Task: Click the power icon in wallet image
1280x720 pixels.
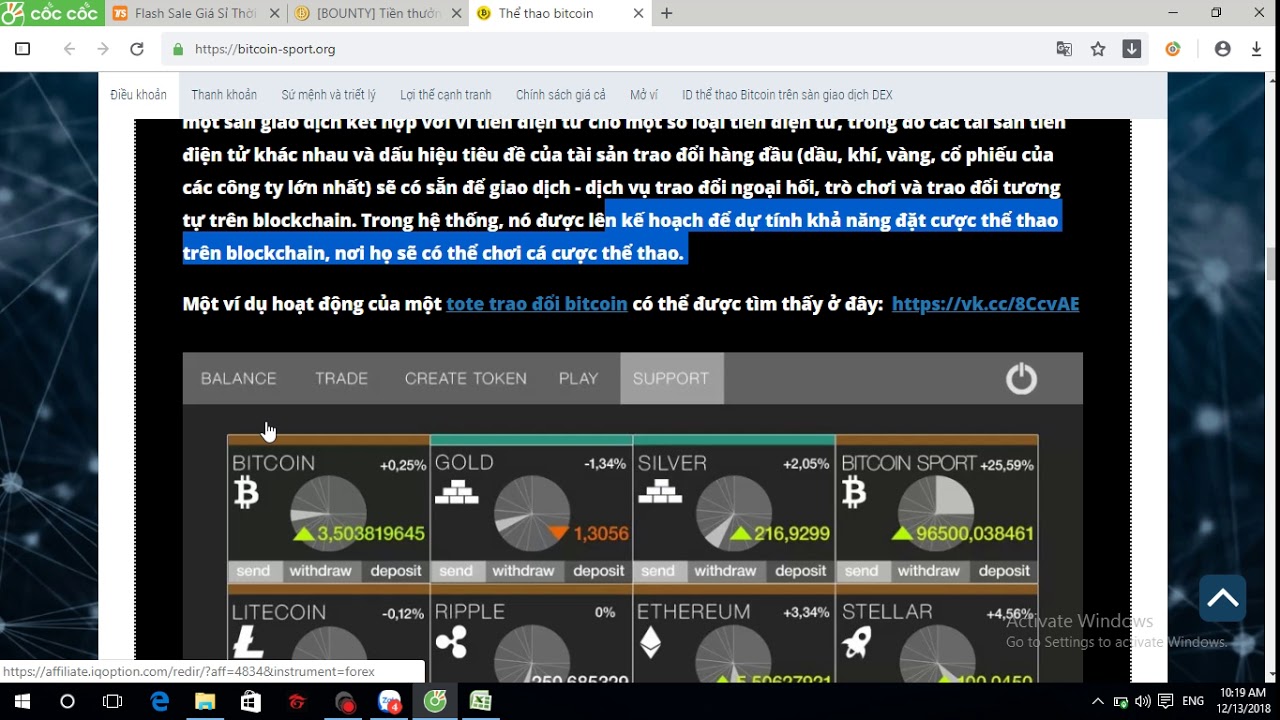Action: click(1021, 379)
